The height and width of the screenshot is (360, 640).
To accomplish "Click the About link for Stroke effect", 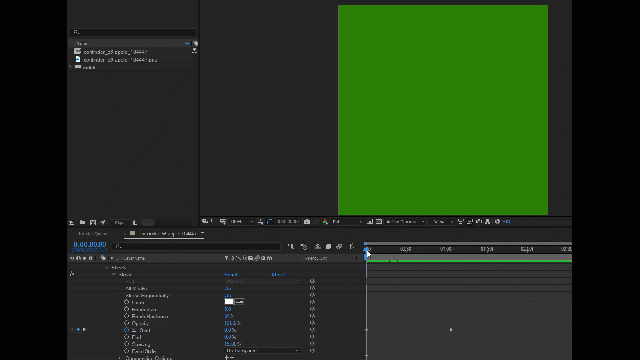I will 278,275.
